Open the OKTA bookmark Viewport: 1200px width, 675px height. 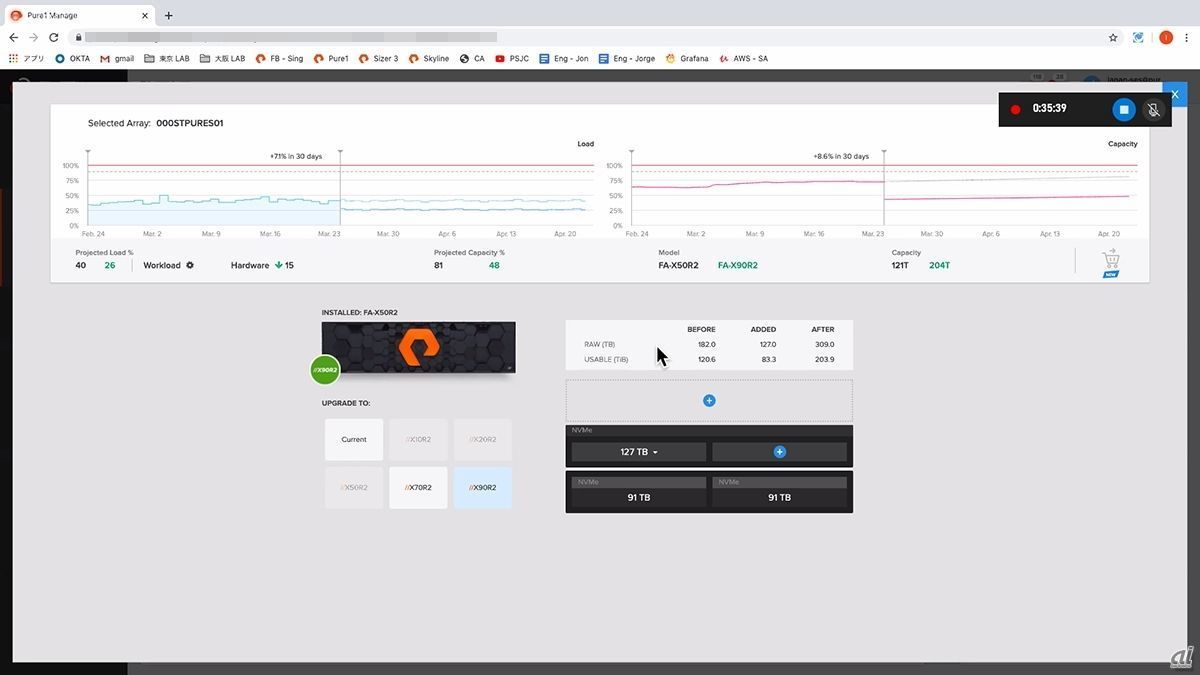[72, 59]
